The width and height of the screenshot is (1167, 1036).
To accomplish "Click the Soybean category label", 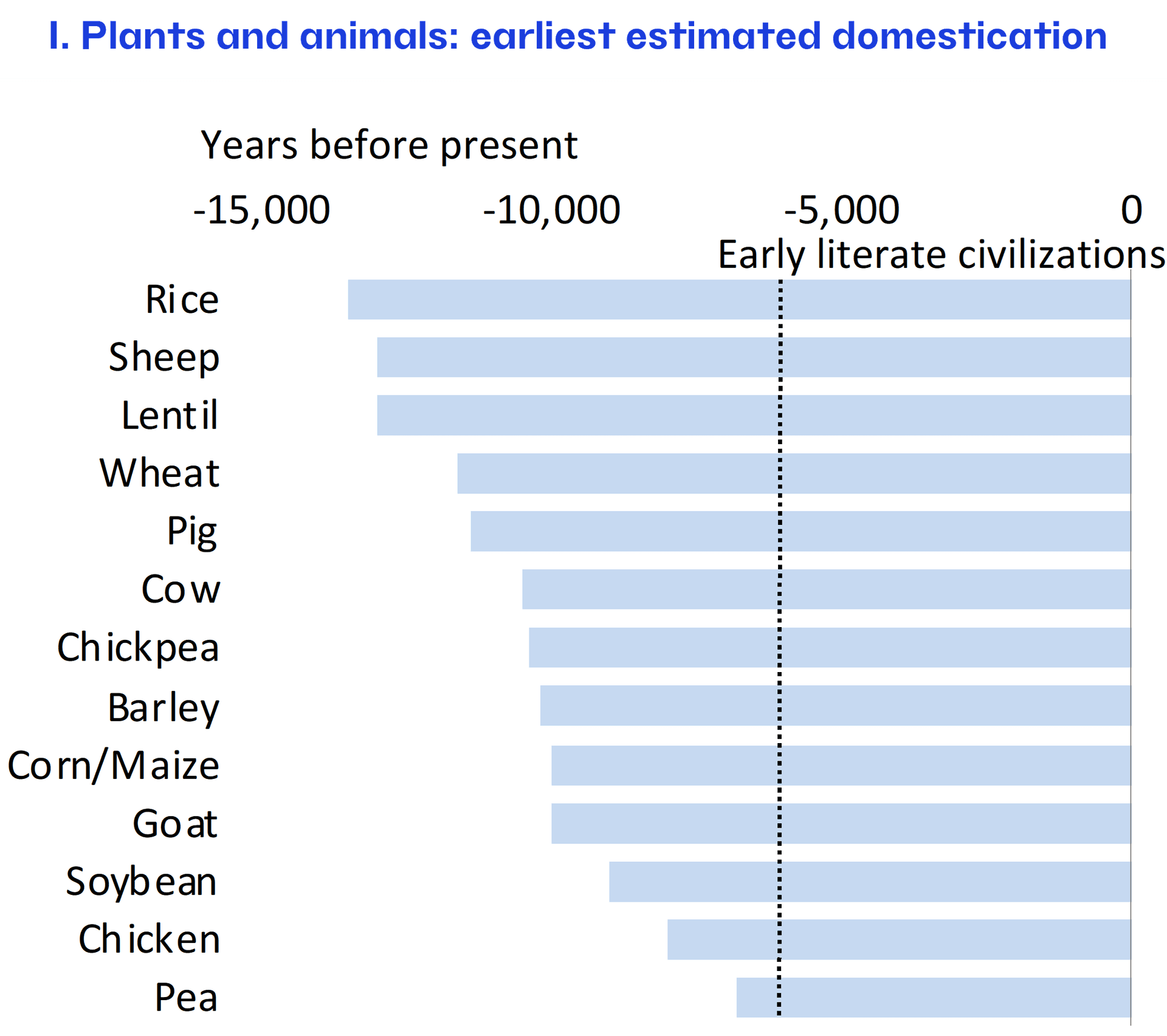I will pyautogui.click(x=141, y=882).
